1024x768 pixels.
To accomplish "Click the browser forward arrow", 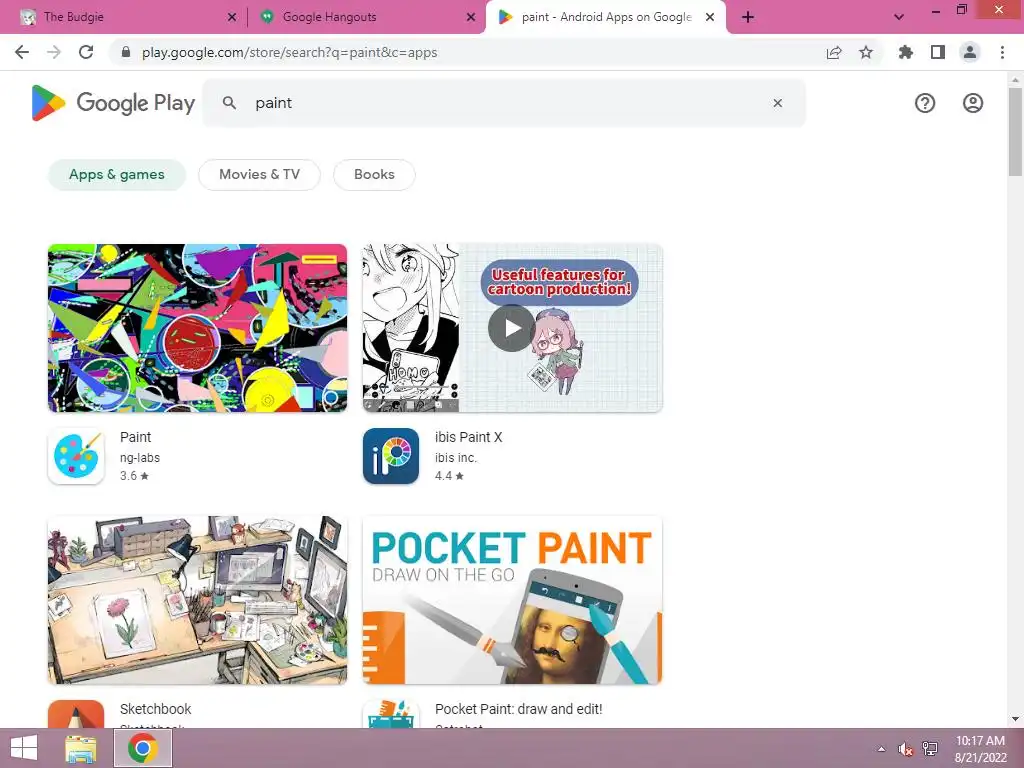I will pos(54,52).
